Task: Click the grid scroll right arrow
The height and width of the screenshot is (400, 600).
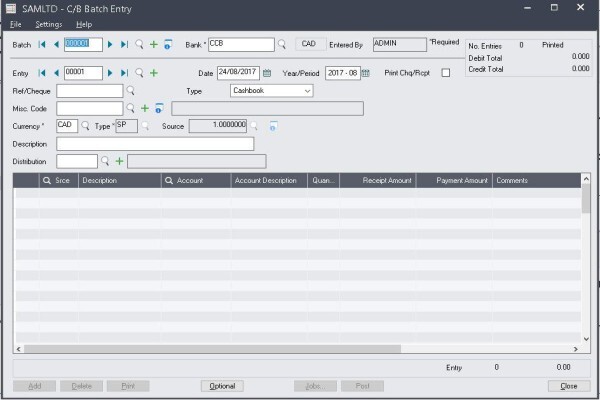Action: pos(576,349)
